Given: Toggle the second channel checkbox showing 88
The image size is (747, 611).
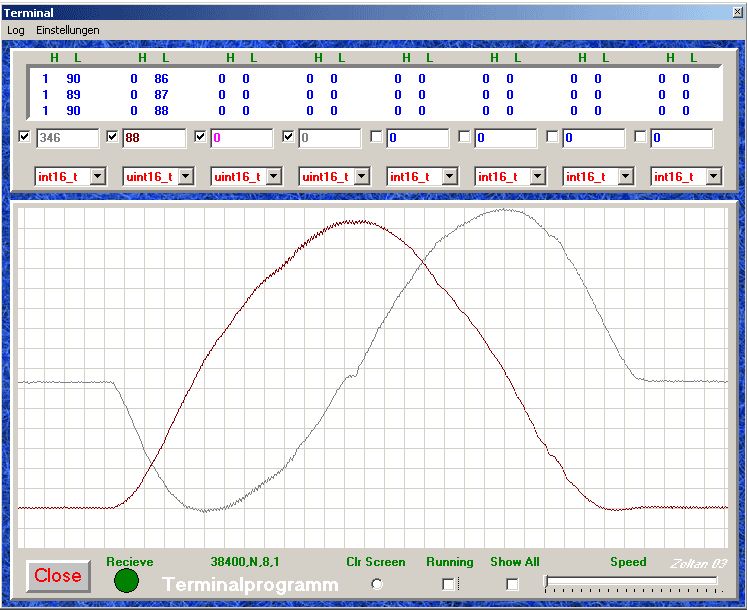Looking at the screenshot, I should (x=113, y=137).
